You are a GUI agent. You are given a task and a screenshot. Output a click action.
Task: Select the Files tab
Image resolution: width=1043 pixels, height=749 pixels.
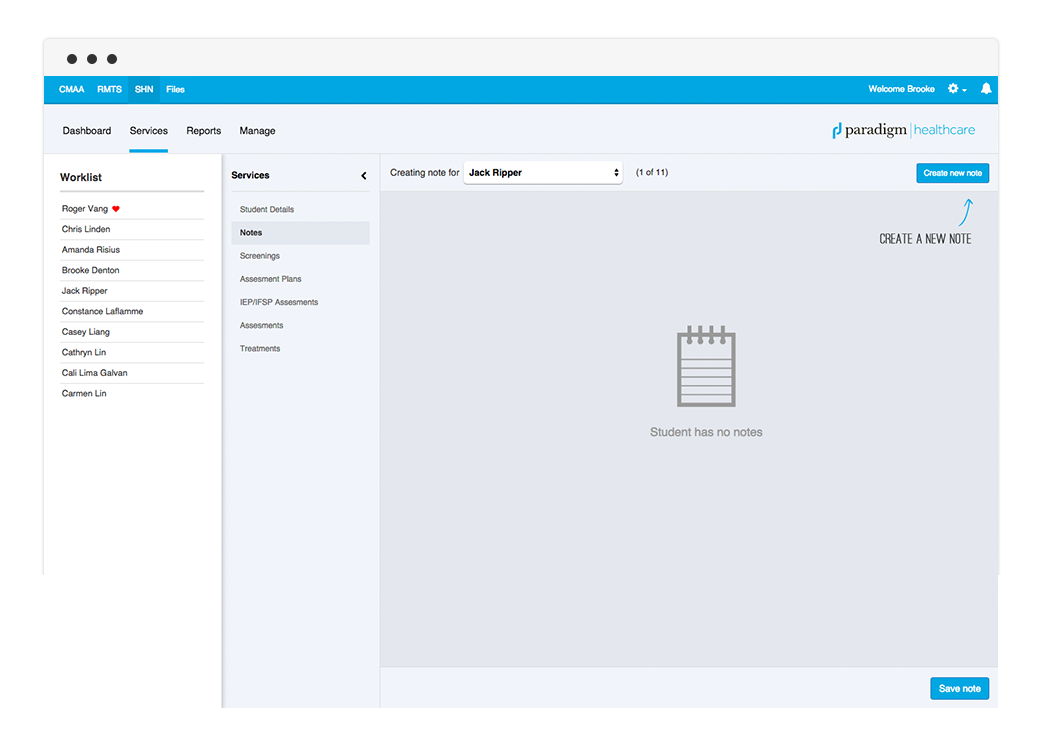pyautogui.click(x=175, y=89)
